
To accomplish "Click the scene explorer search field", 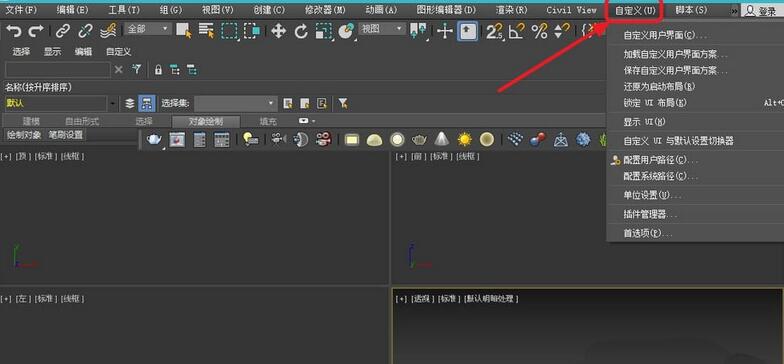I will point(58,70).
